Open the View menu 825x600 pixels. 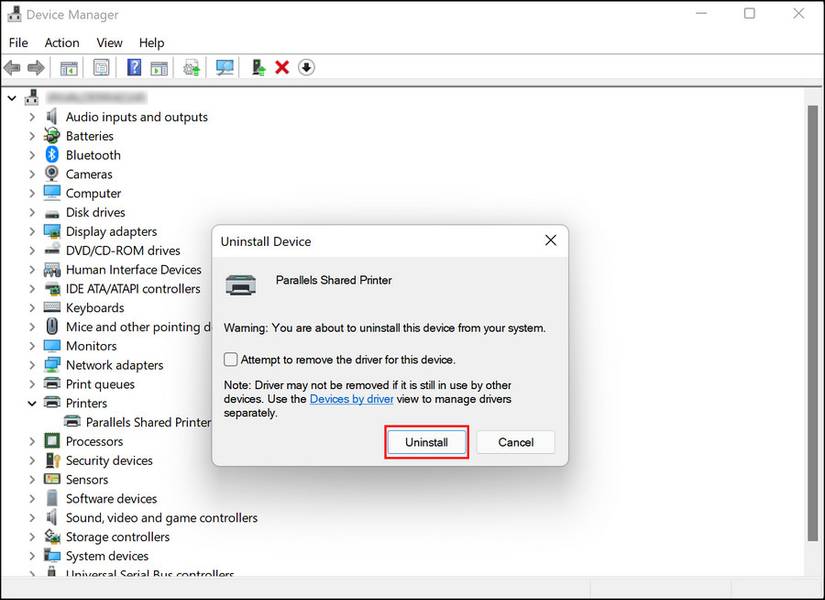tap(109, 42)
